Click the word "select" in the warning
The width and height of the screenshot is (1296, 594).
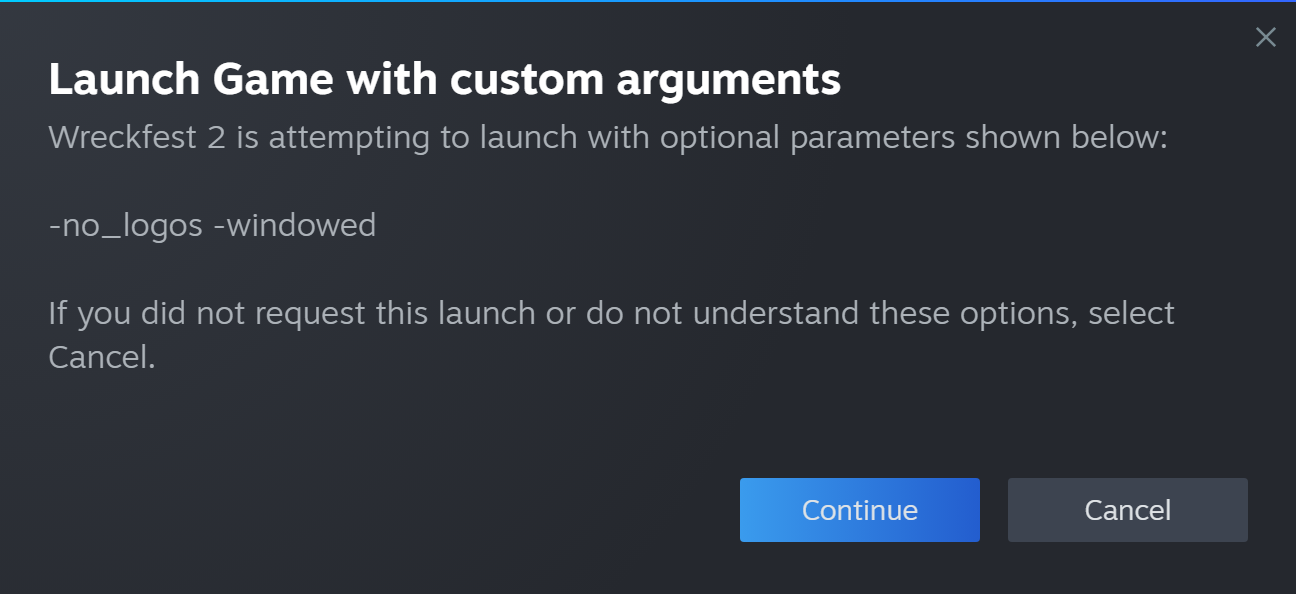pos(1131,313)
